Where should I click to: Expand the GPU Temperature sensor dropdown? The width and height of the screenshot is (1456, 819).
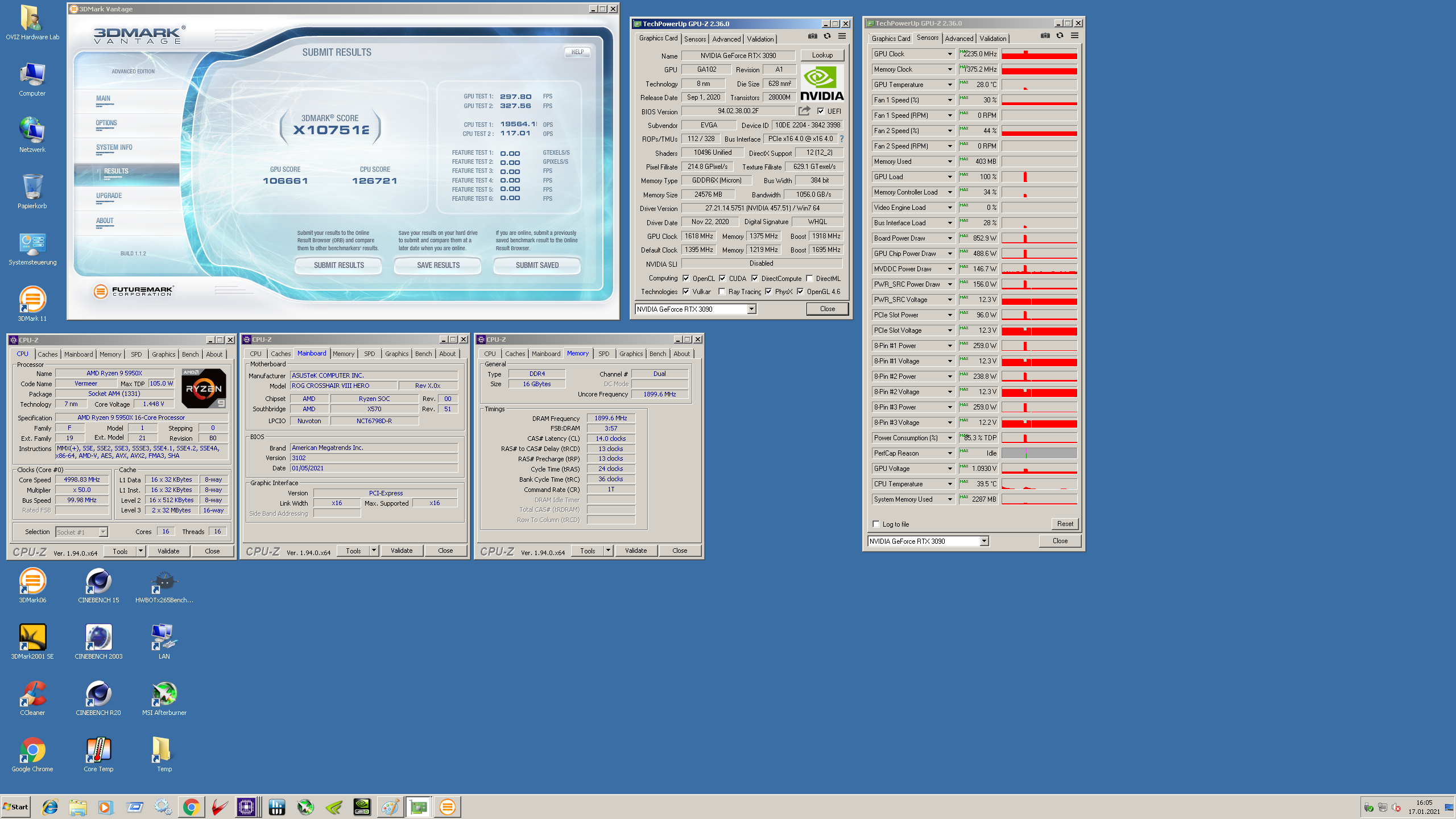click(x=949, y=85)
